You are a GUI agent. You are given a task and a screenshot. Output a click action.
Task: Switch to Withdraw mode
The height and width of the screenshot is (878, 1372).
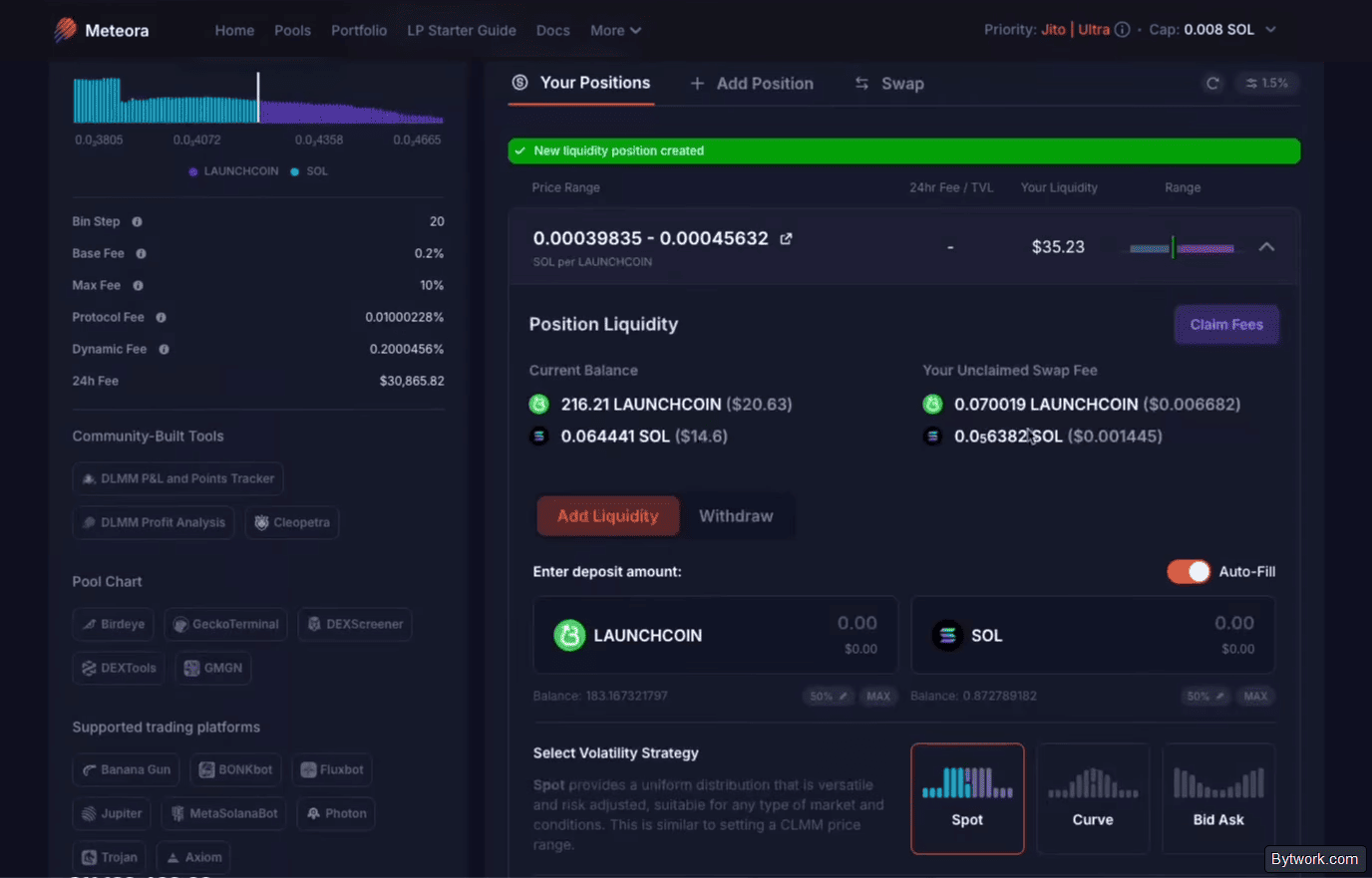point(736,516)
